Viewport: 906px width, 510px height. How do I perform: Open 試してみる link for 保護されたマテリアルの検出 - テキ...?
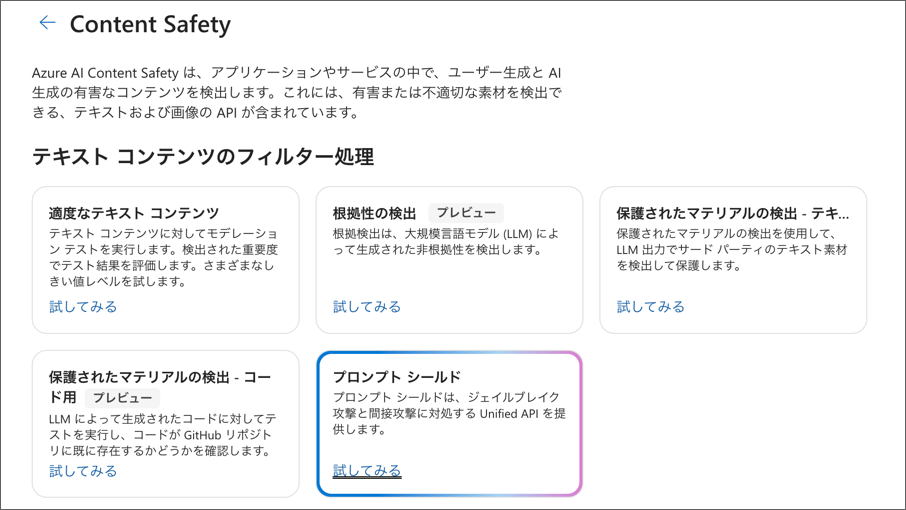tap(651, 307)
